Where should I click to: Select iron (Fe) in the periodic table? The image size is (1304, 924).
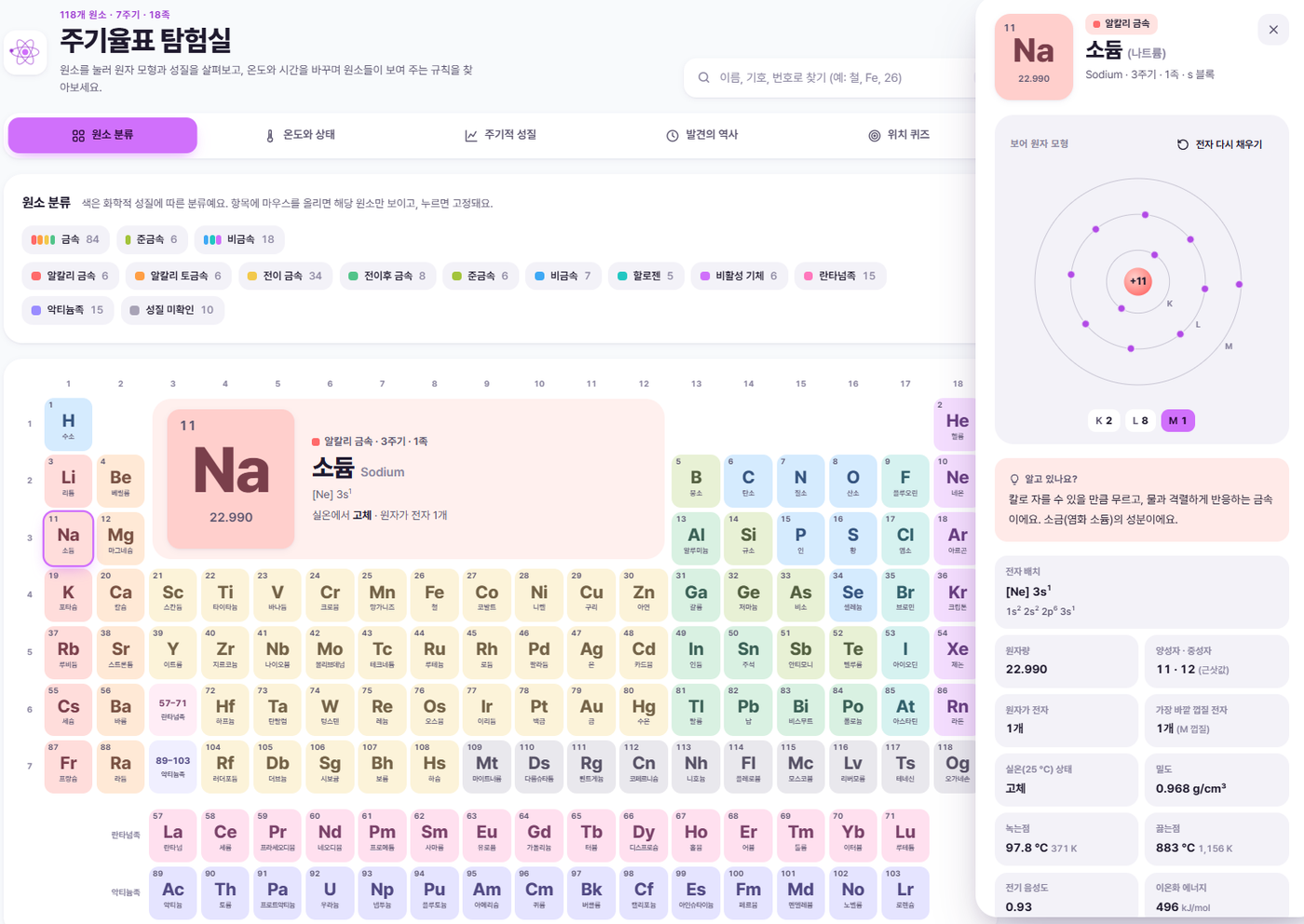click(434, 595)
